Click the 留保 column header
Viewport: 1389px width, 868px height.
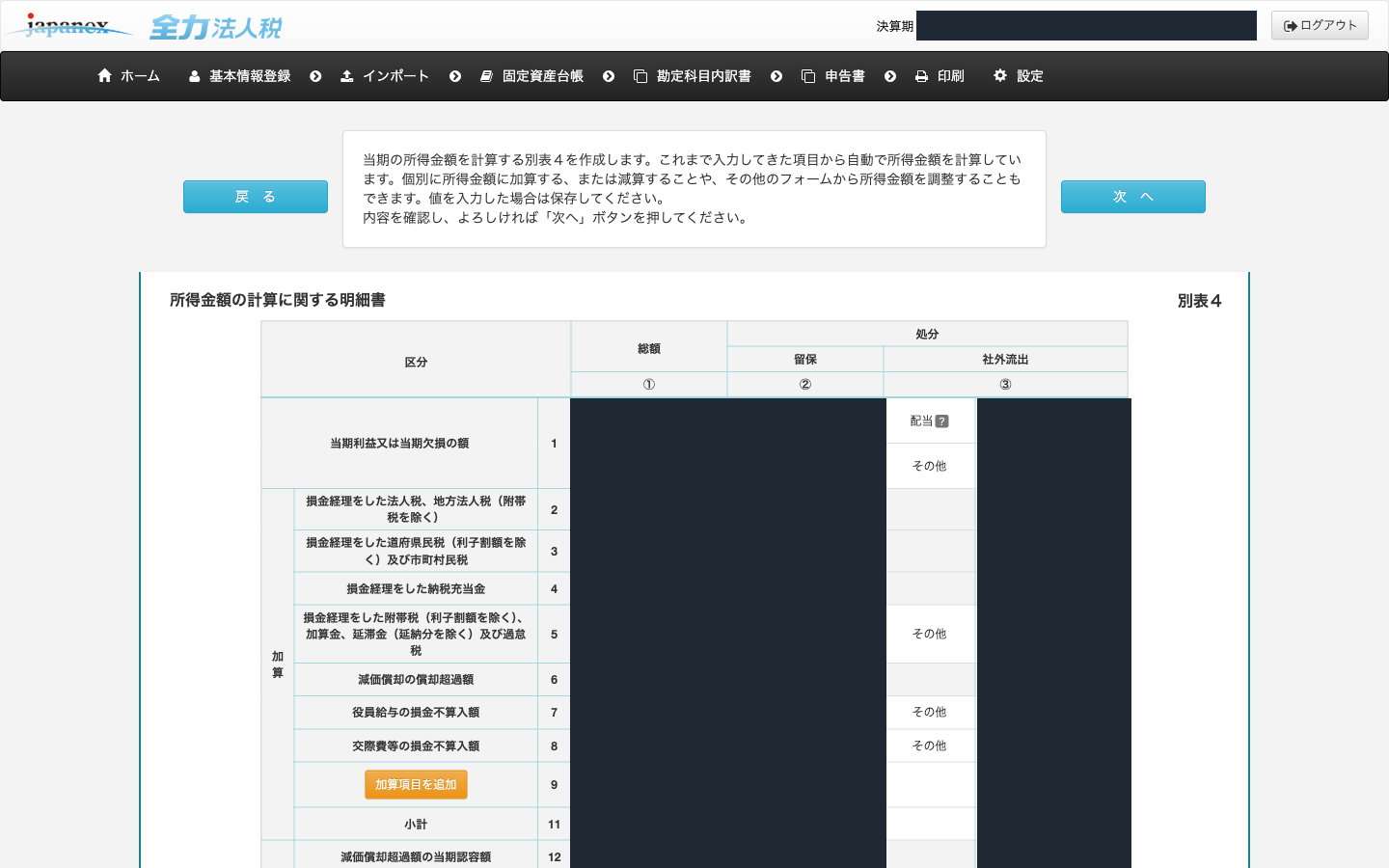(805, 360)
